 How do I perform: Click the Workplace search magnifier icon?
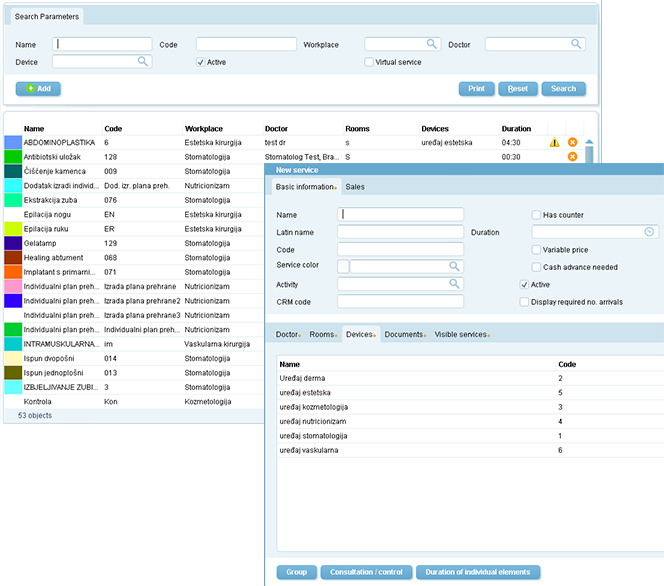[432, 44]
